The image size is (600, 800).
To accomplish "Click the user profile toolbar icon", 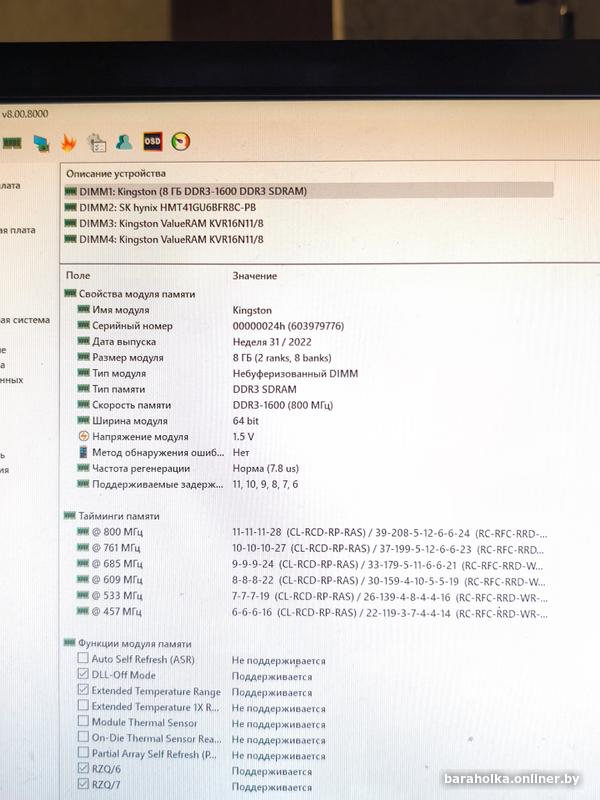I will (124, 142).
